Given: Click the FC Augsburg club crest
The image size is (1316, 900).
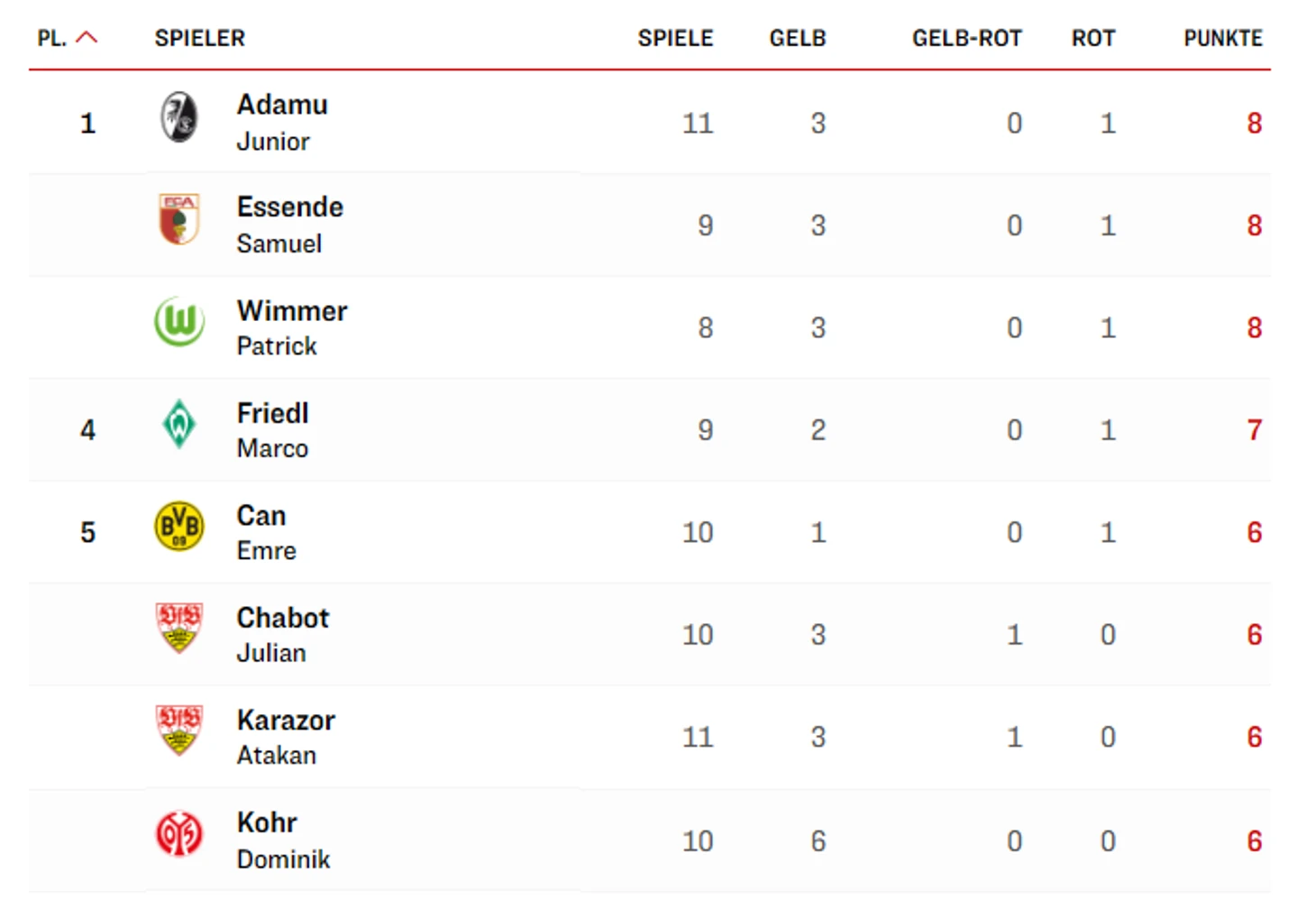Looking at the screenshot, I should tap(178, 219).
